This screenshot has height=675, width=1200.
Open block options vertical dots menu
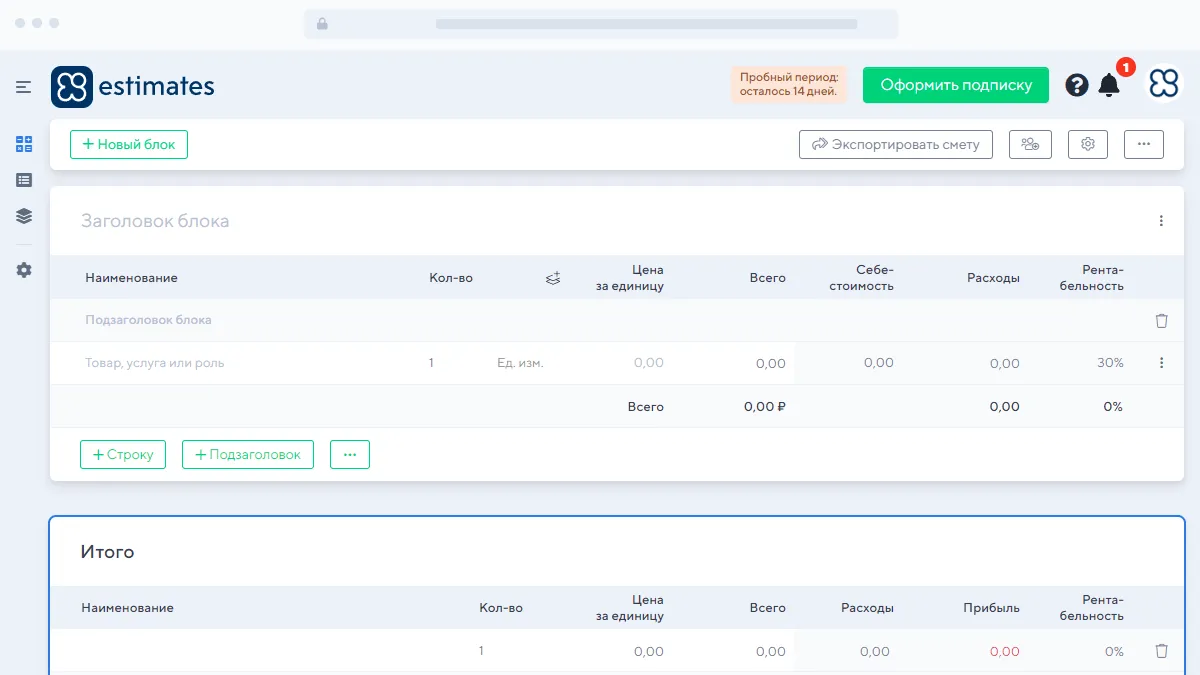tap(1161, 221)
